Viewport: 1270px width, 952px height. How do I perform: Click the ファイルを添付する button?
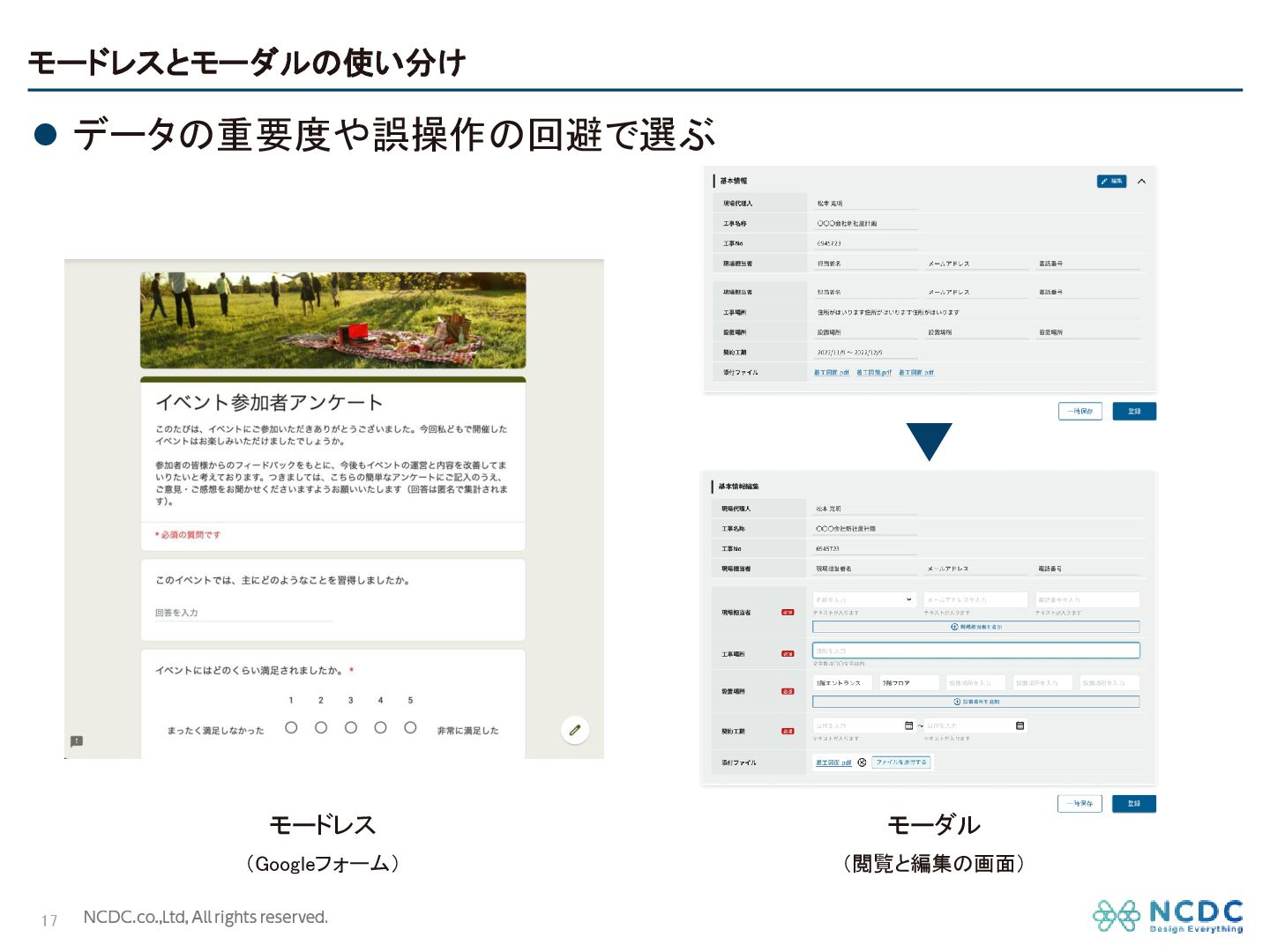pyautogui.click(x=901, y=762)
